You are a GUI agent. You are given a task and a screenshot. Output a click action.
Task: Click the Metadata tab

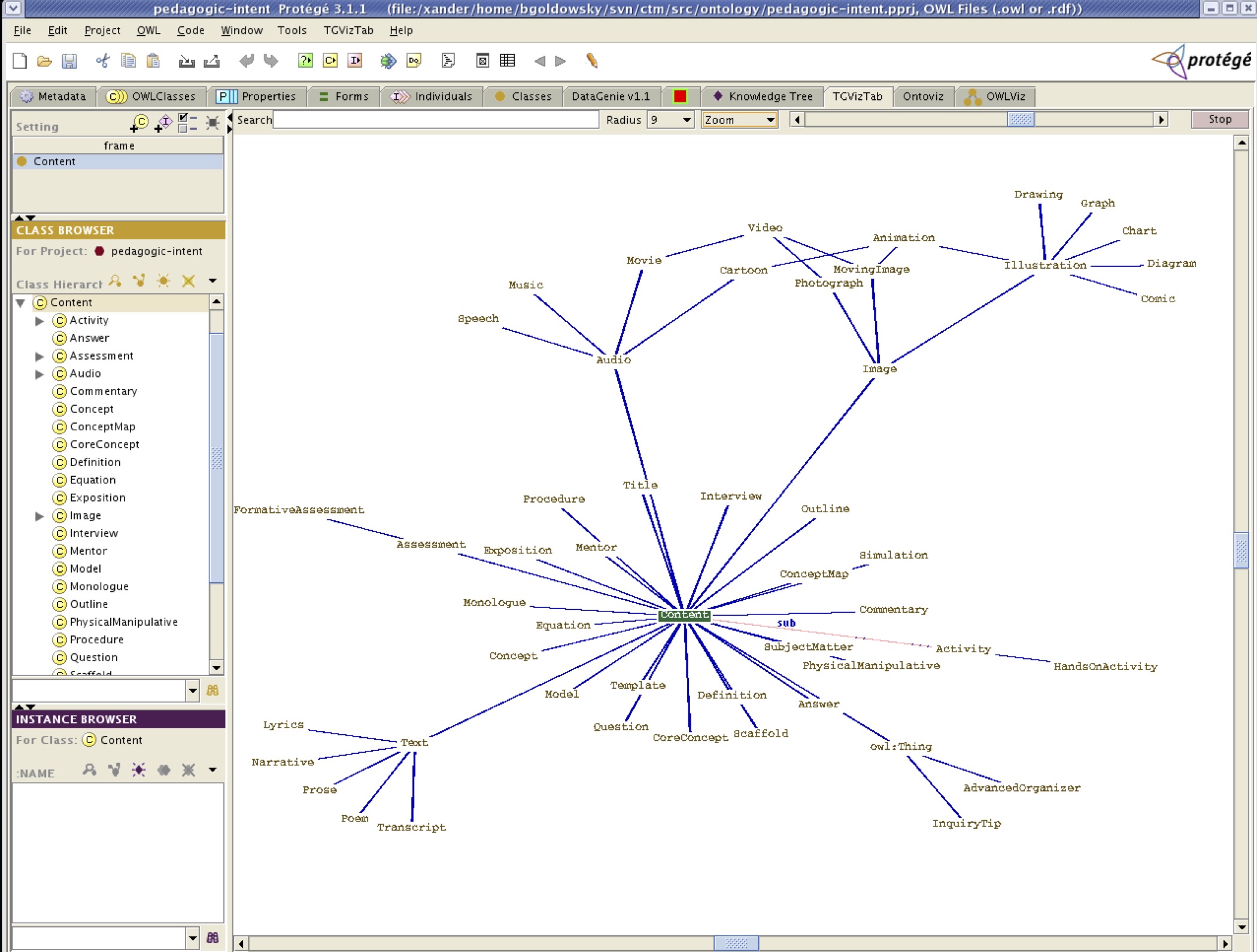click(53, 96)
